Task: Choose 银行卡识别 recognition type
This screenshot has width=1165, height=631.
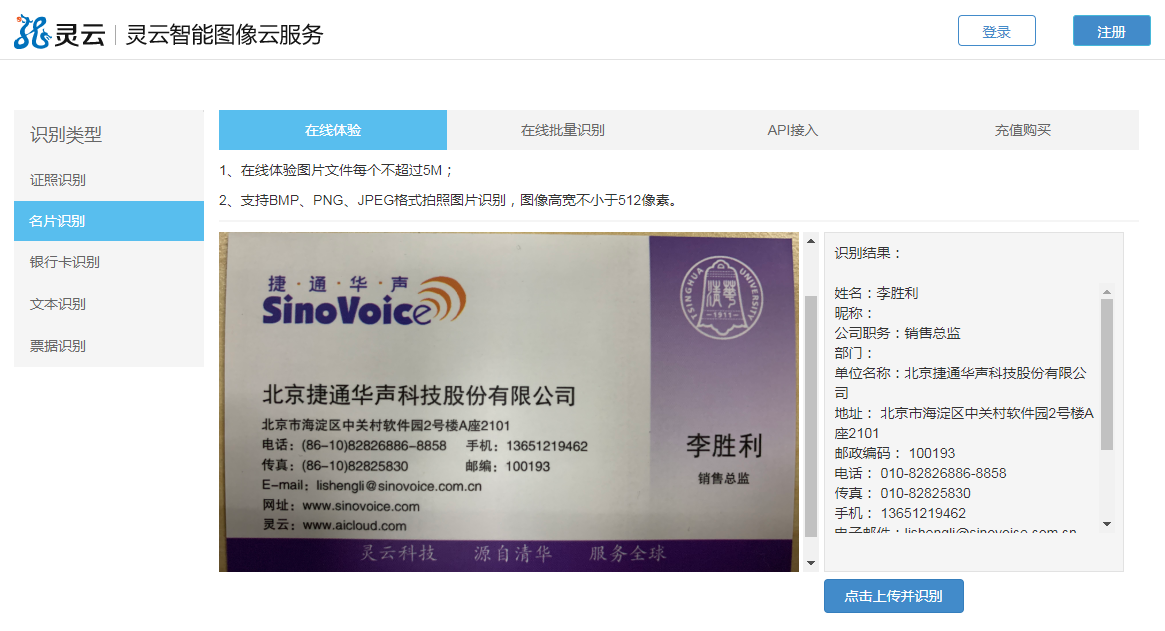Action: tap(65, 262)
